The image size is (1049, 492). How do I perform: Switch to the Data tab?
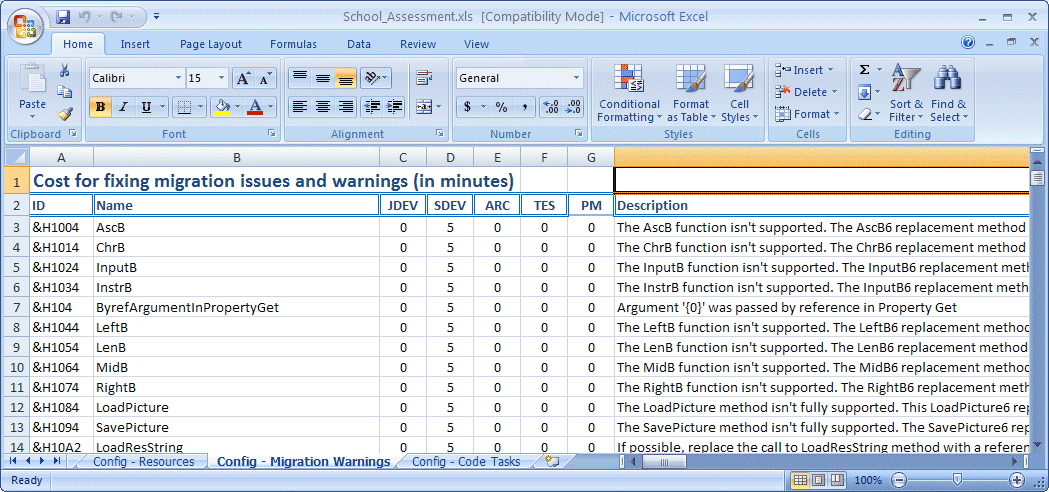pyautogui.click(x=359, y=44)
